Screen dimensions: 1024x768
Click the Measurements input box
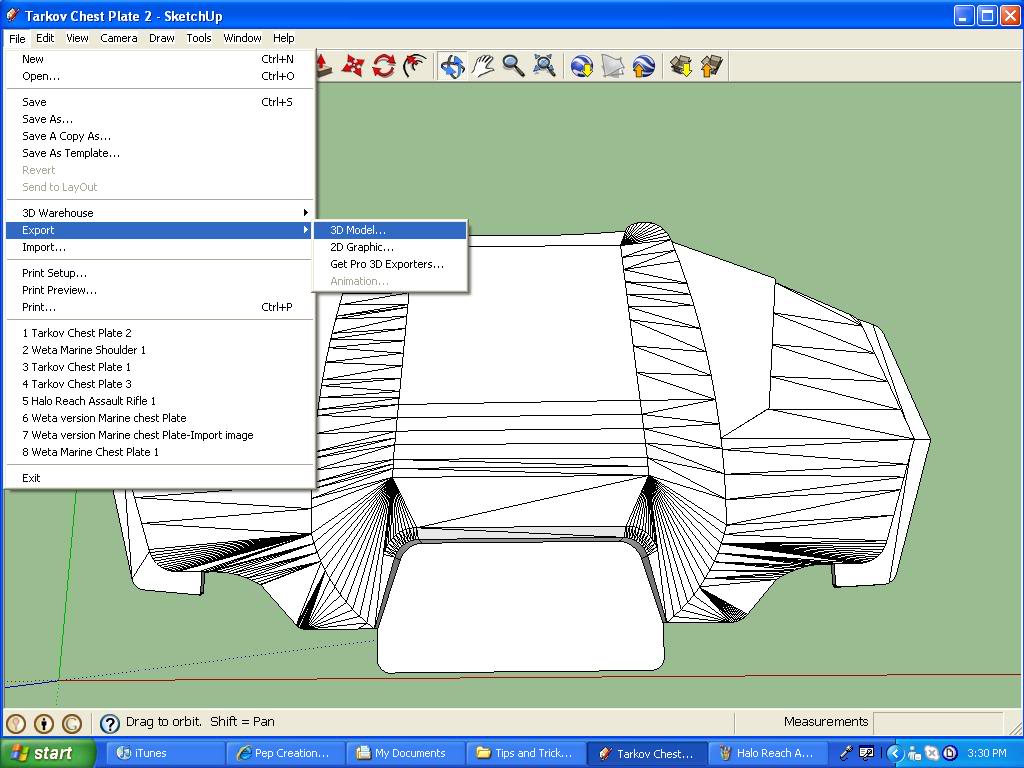tap(938, 722)
